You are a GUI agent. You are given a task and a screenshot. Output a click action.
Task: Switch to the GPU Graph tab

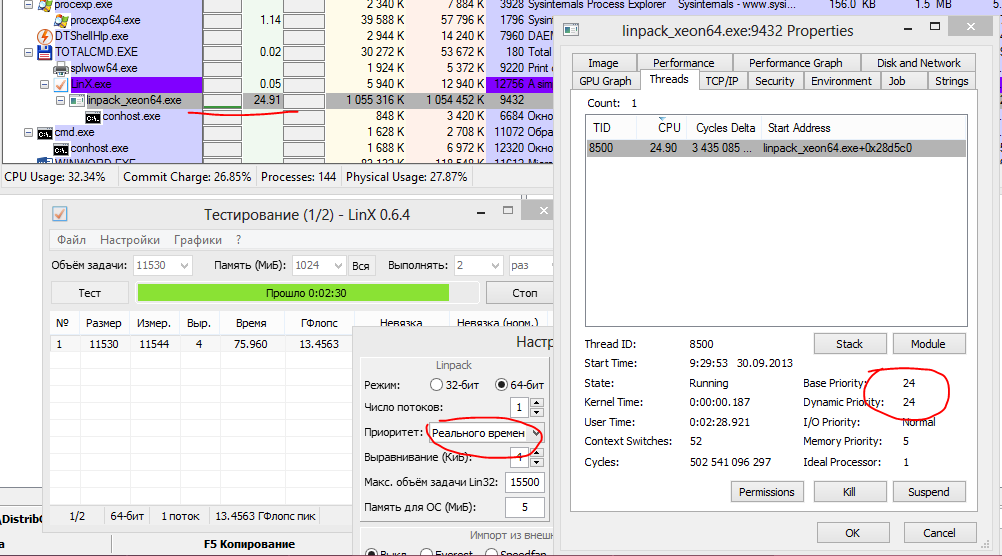point(605,81)
